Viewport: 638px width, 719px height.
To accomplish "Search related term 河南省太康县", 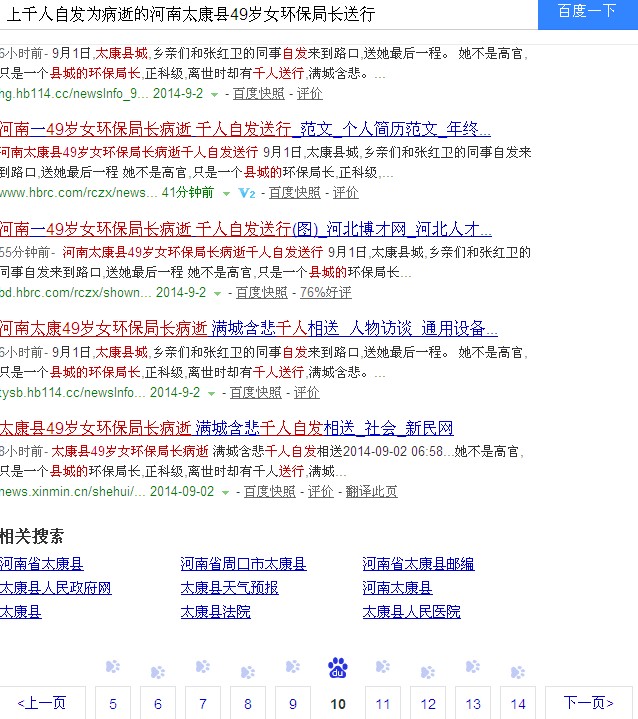I will click(x=42, y=564).
